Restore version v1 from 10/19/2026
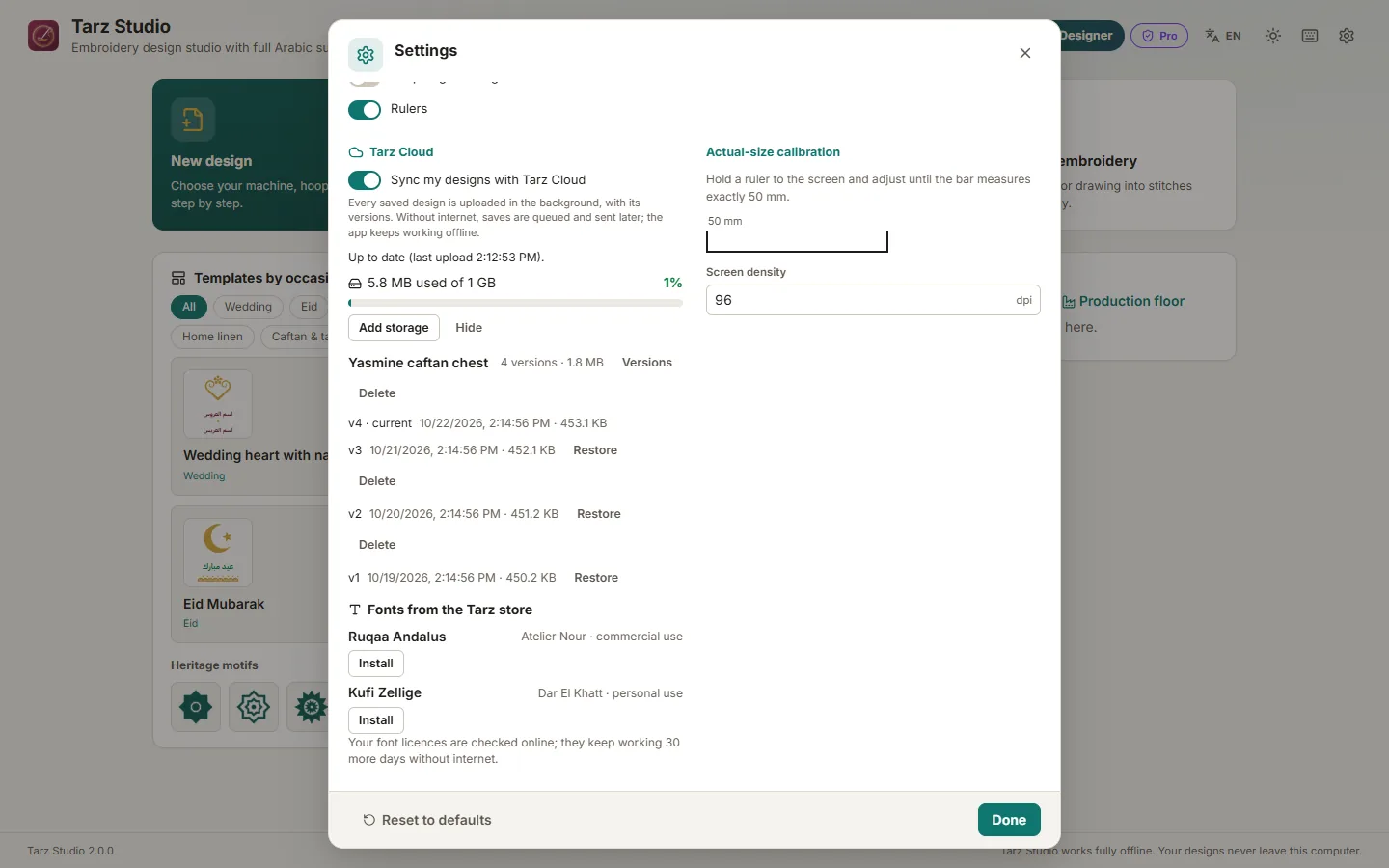Viewport: 1389px width, 868px height. tap(596, 578)
